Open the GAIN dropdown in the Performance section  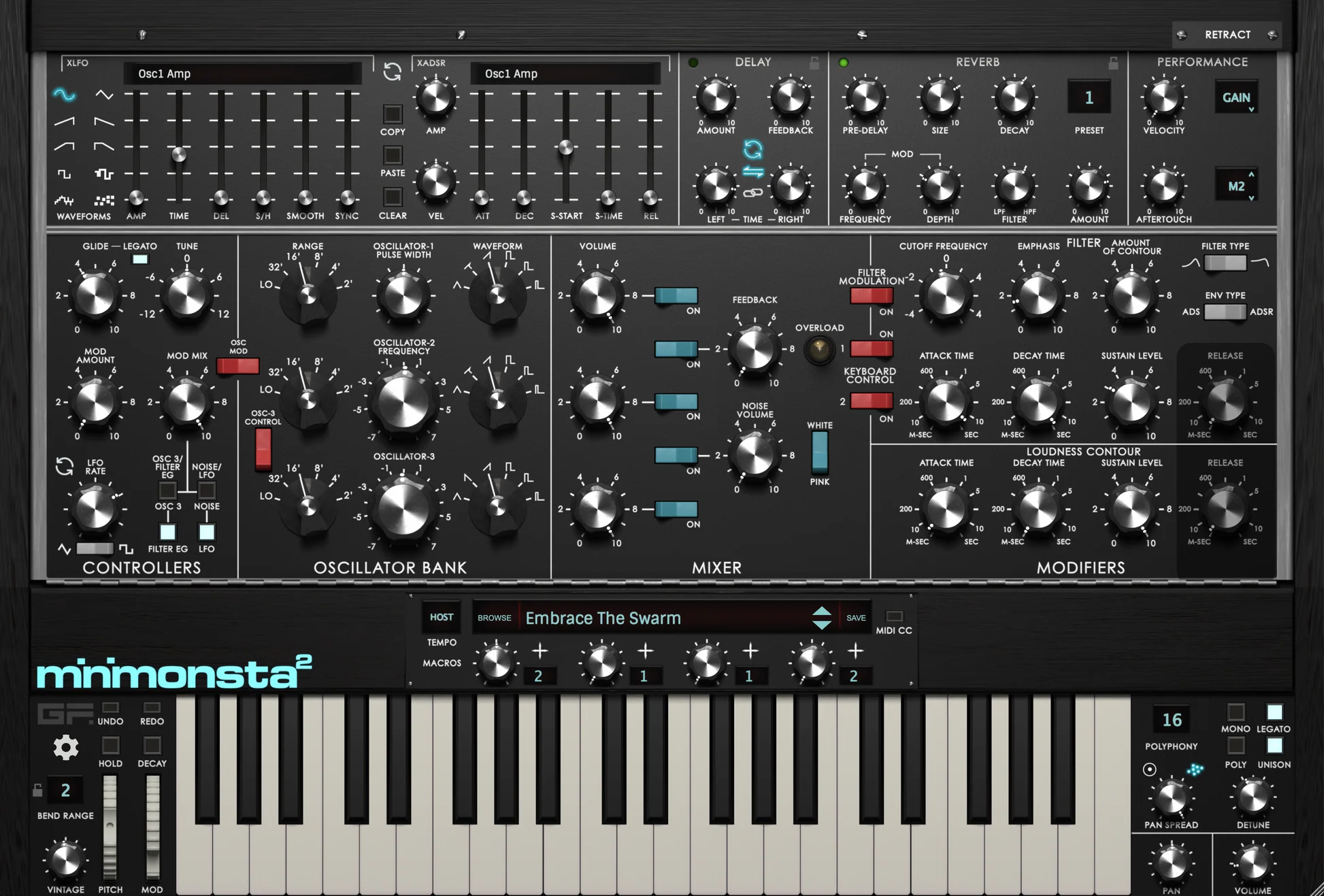click(x=1236, y=97)
